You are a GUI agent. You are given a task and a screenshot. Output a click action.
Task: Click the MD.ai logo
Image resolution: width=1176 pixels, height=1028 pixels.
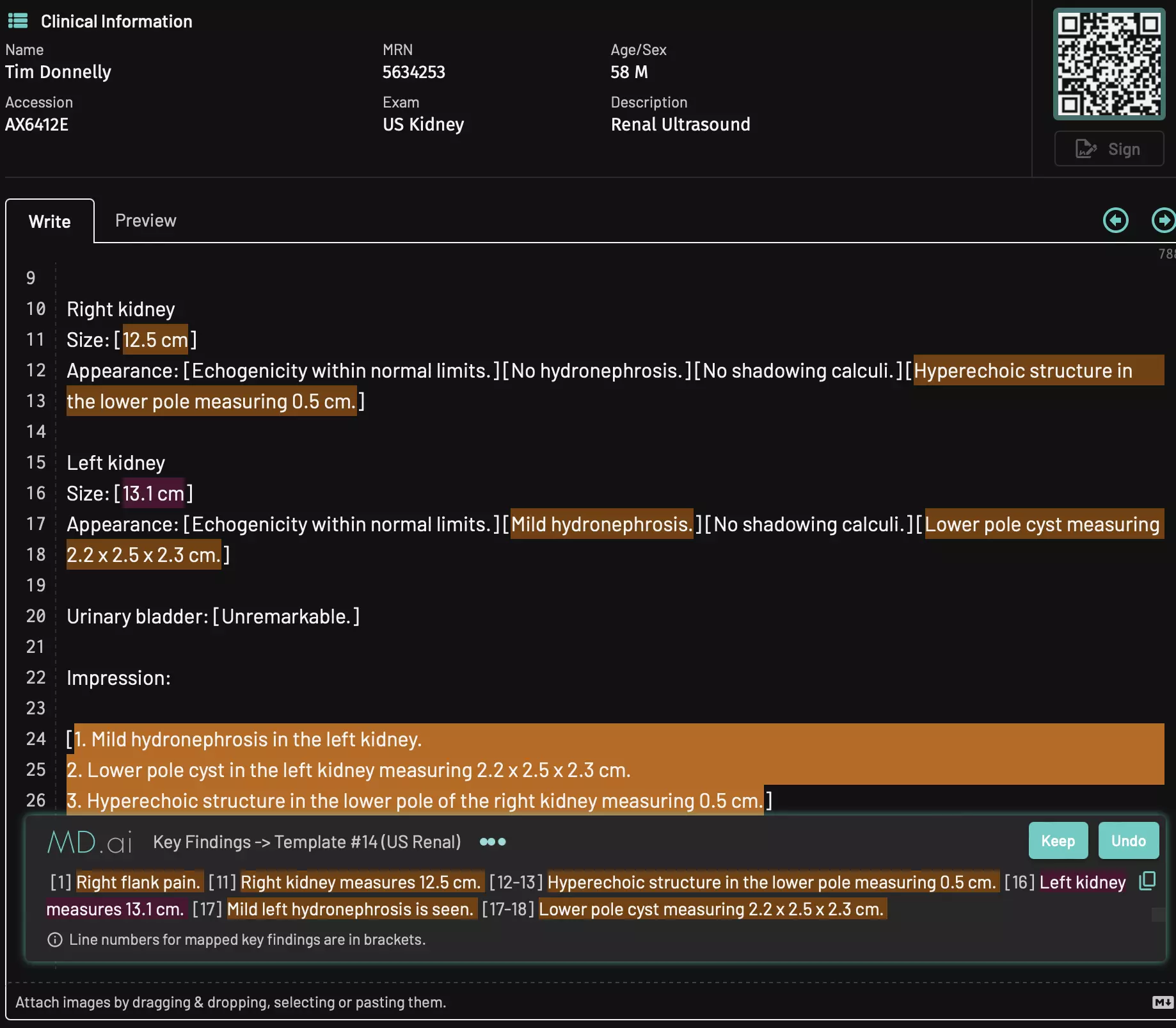click(x=90, y=842)
